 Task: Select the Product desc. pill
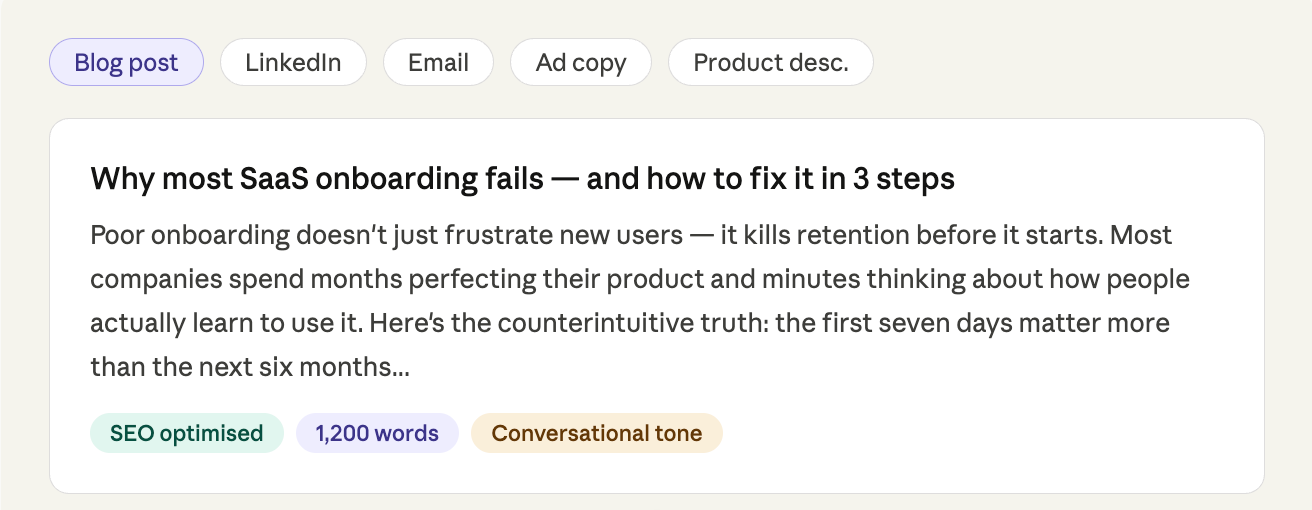[770, 63]
